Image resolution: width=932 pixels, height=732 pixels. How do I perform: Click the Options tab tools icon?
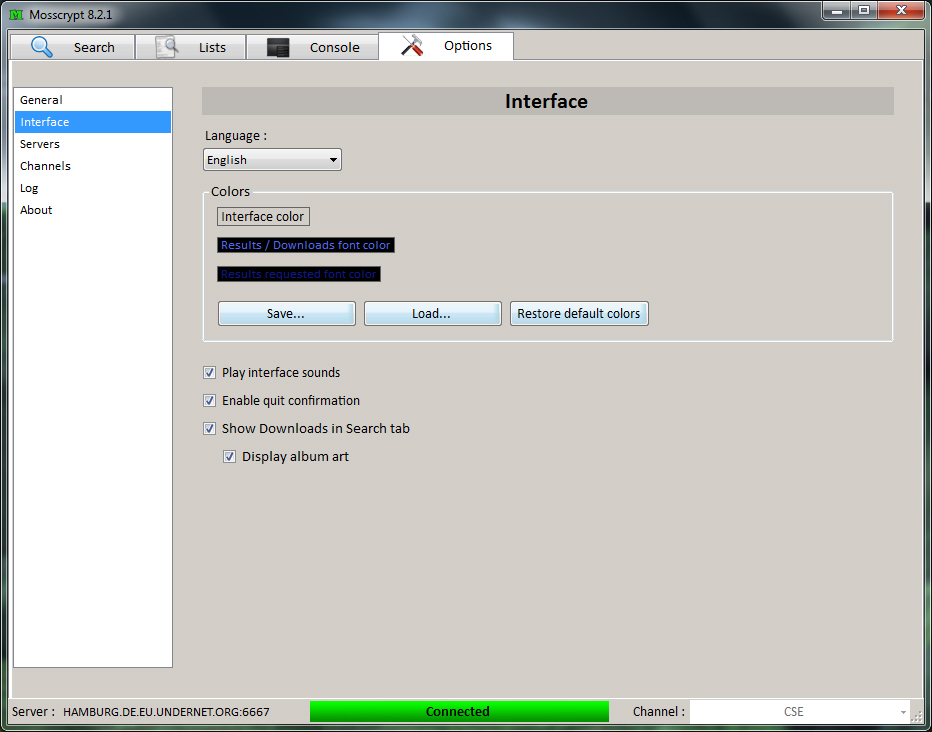412,46
